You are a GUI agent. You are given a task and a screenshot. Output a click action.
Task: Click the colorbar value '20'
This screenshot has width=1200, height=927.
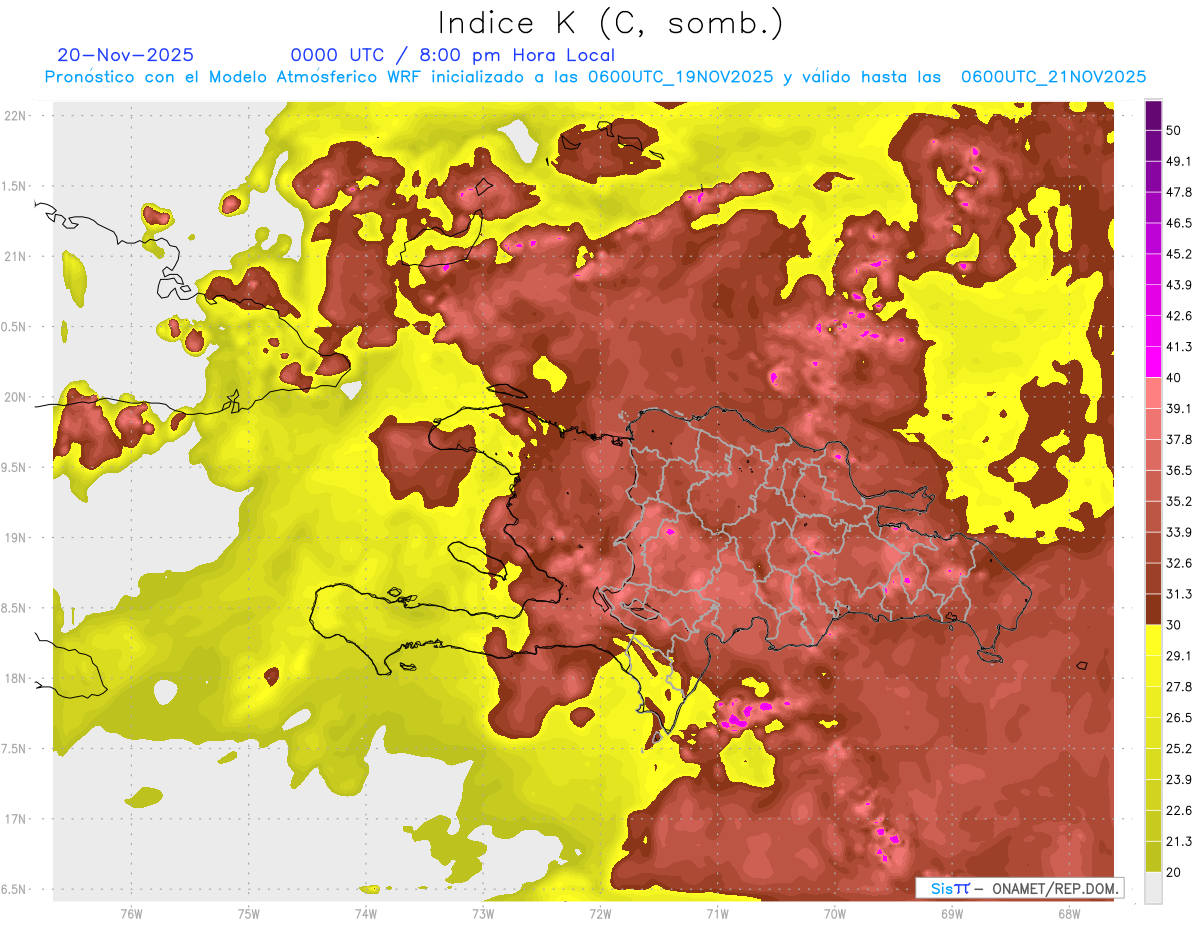[1175, 872]
